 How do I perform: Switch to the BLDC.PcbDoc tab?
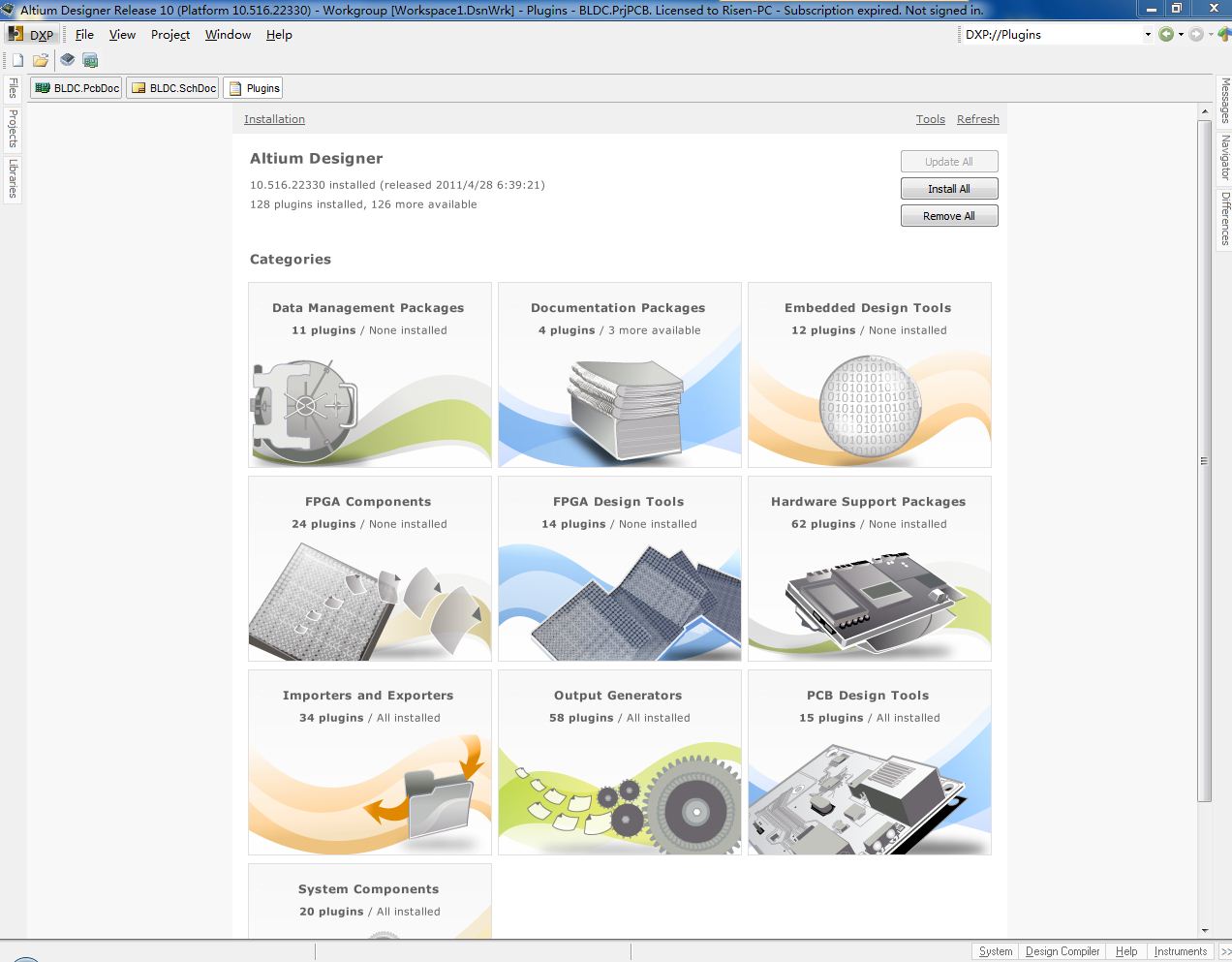point(77,88)
